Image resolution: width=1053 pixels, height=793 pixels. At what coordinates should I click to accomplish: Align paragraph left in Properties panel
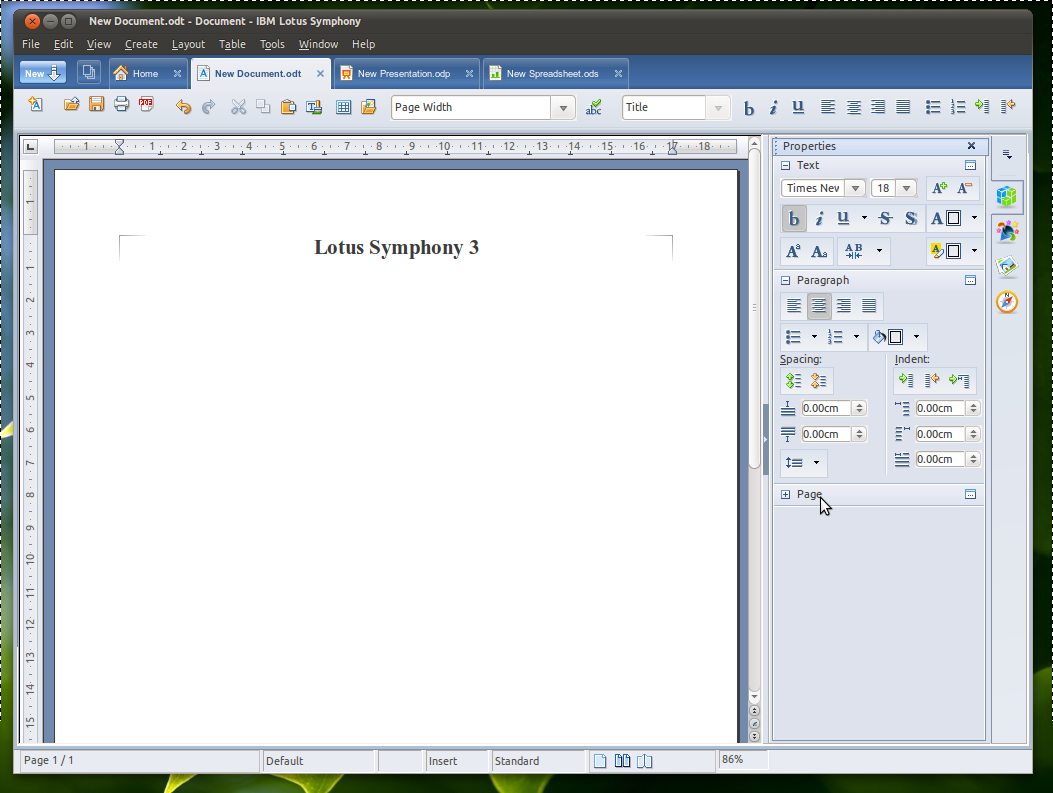tap(794, 306)
